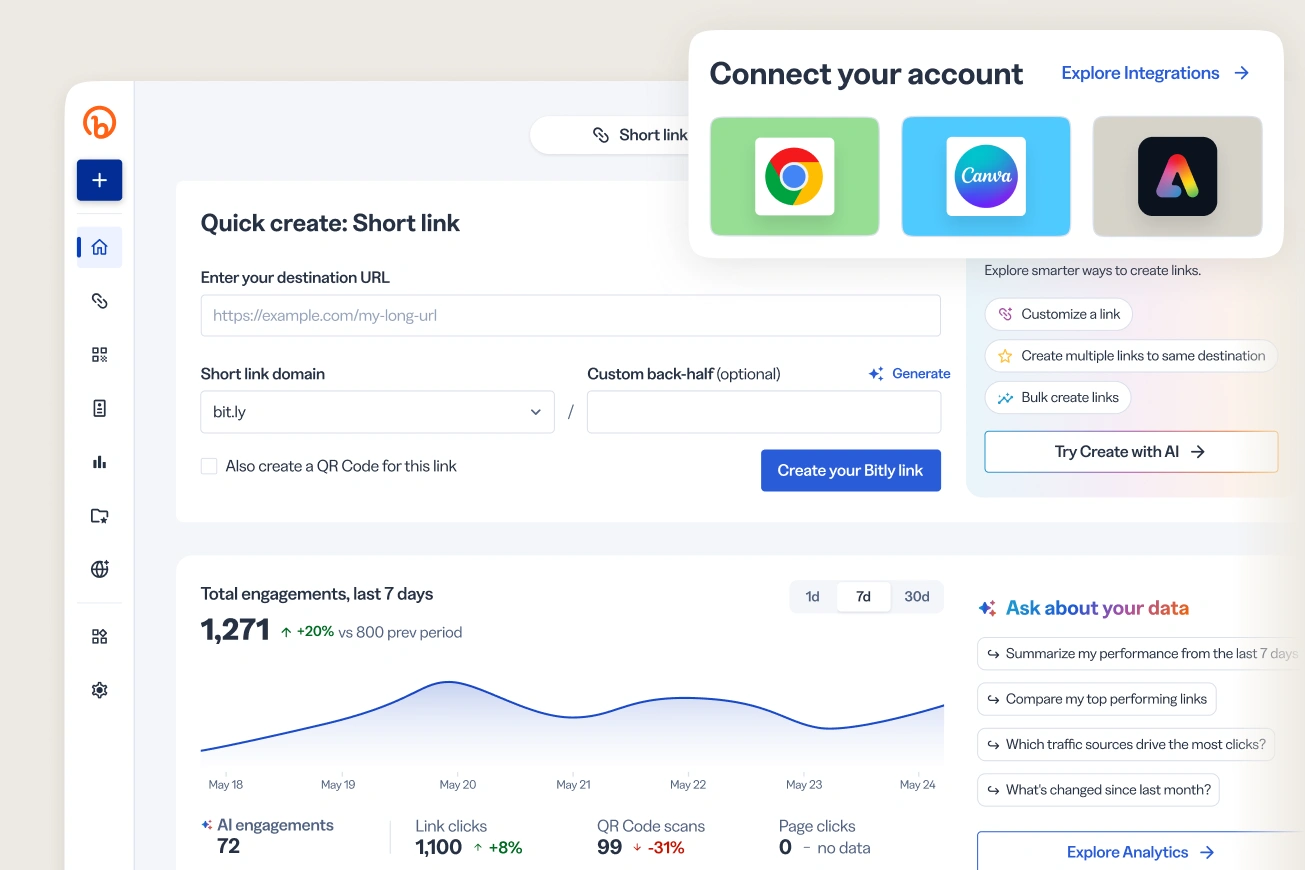Open QR Codes from the sidebar
This screenshot has width=1305, height=870.
click(99, 354)
